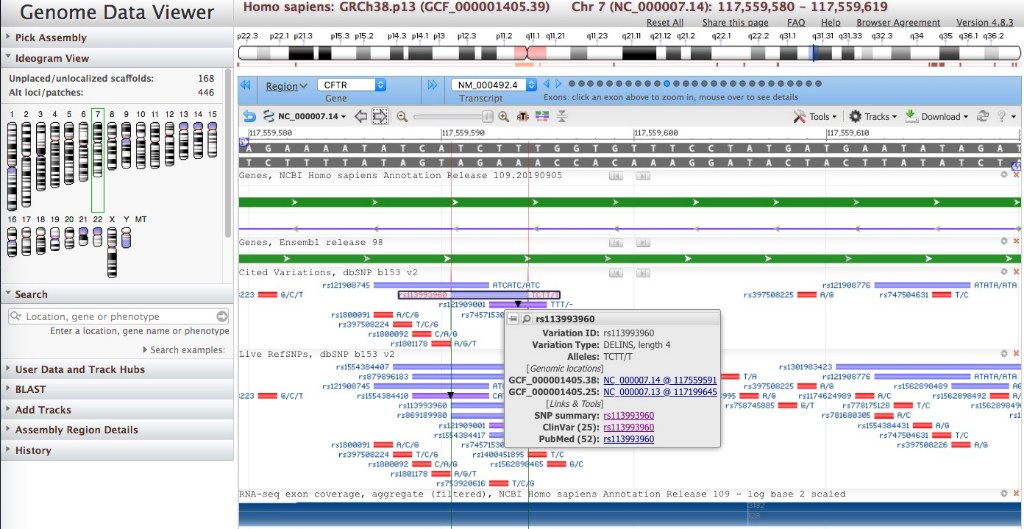This screenshot has height=529, width=1024.
Task: Go to previous exon blue arrow
Action: click(547, 84)
